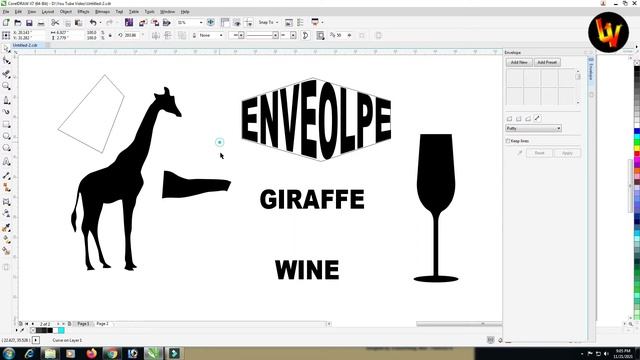640x360 pixels.
Task: Select double arc envelope mode in docker
Action: (x=528, y=118)
